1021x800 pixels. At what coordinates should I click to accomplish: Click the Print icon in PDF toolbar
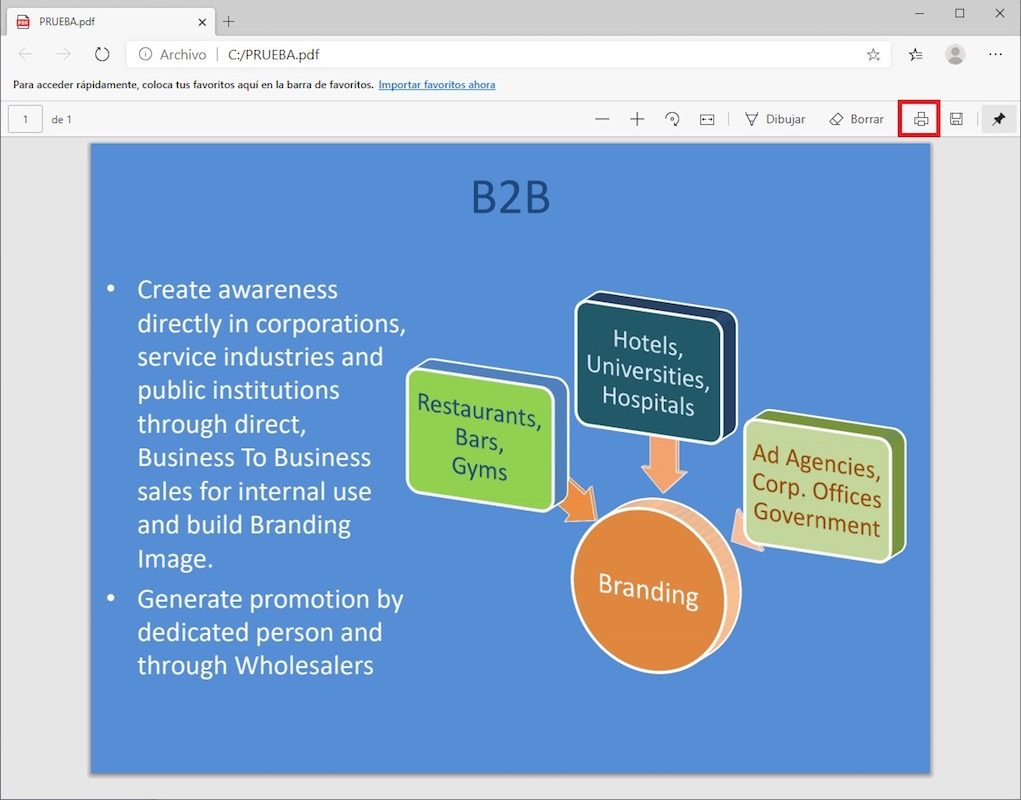[920, 119]
